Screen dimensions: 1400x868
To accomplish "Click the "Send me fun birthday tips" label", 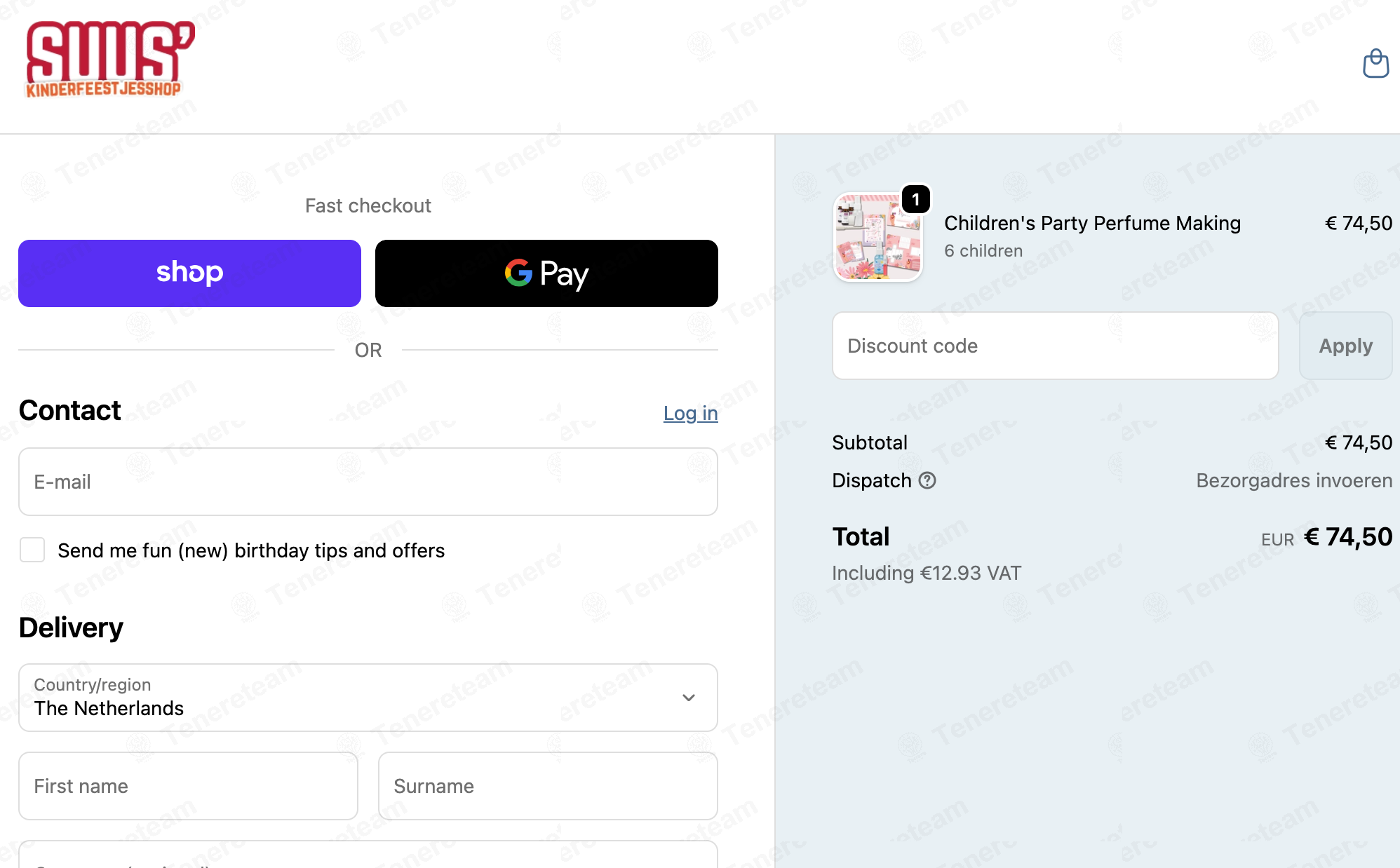I will pos(251,550).
